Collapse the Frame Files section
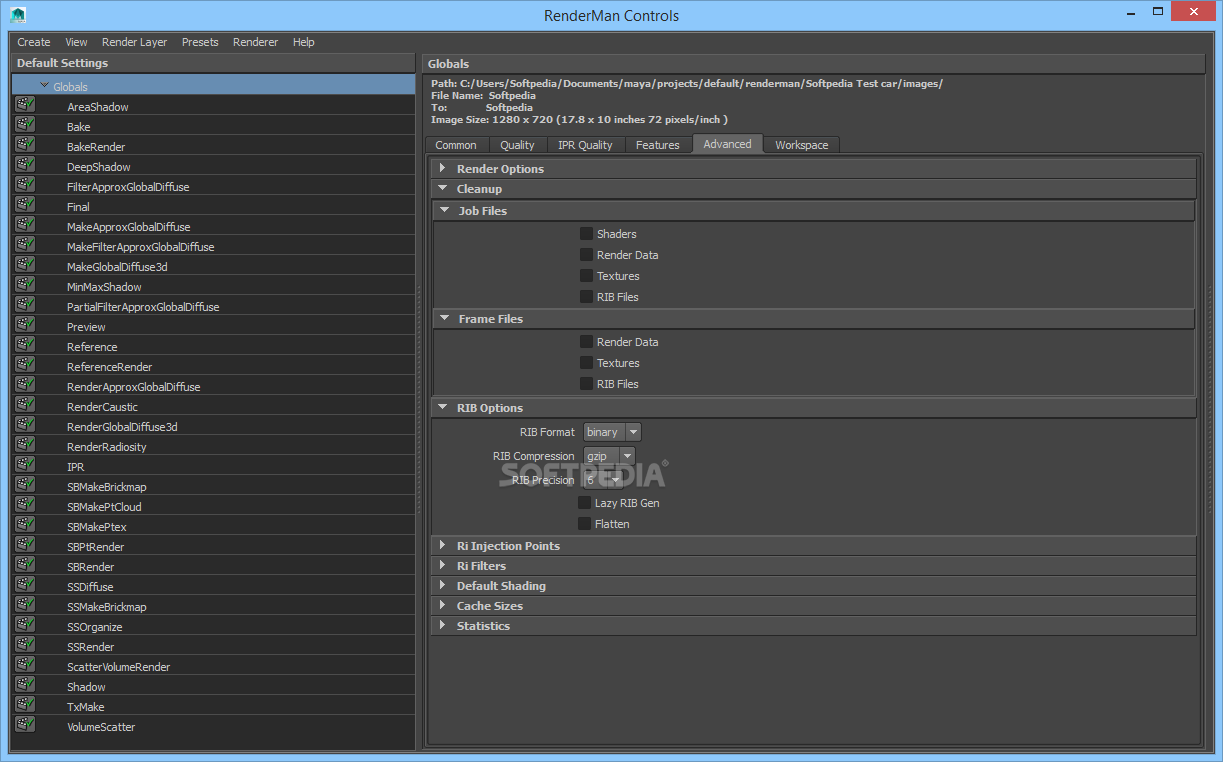 [445, 318]
